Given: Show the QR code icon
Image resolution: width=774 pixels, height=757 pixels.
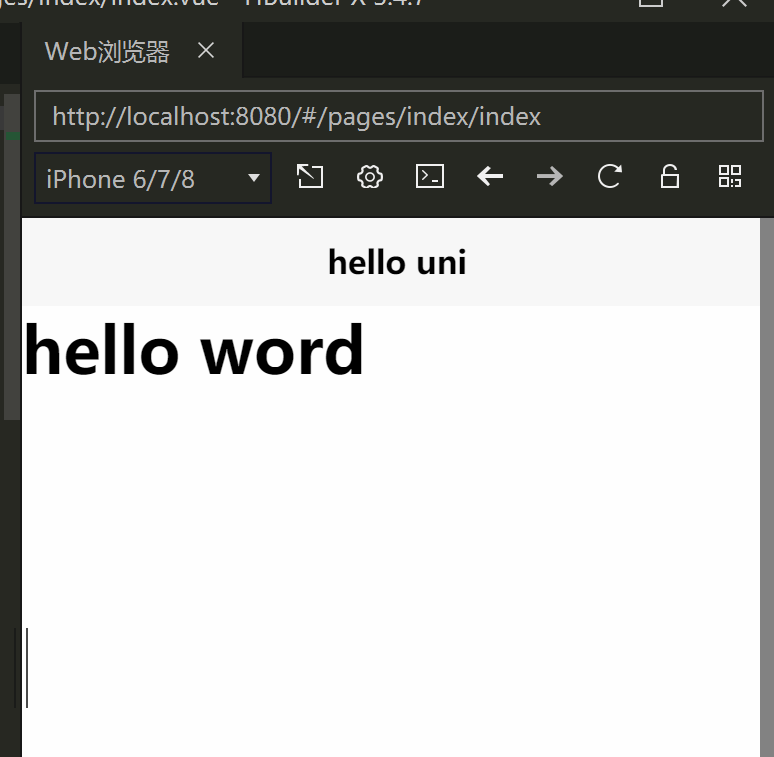Looking at the screenshot, I should [730, 176].
